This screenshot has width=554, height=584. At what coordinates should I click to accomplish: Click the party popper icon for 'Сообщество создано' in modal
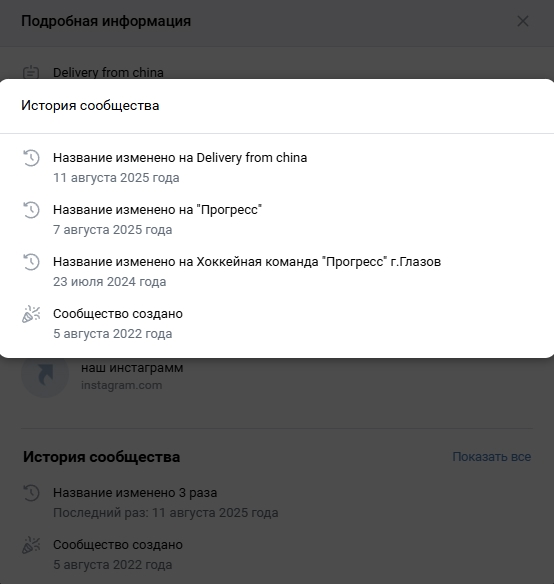[31, 314]
